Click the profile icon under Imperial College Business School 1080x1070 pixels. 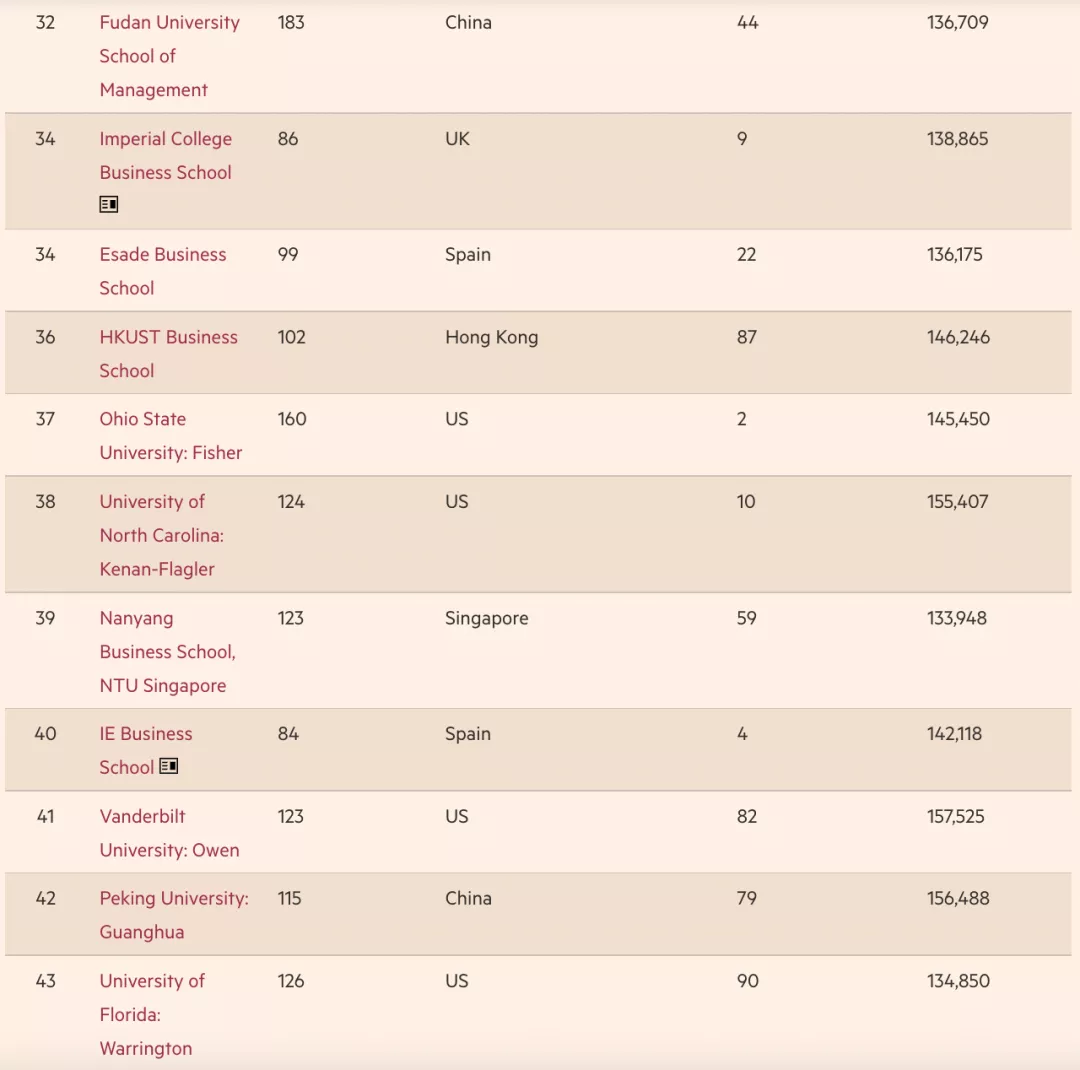point(109,204)
